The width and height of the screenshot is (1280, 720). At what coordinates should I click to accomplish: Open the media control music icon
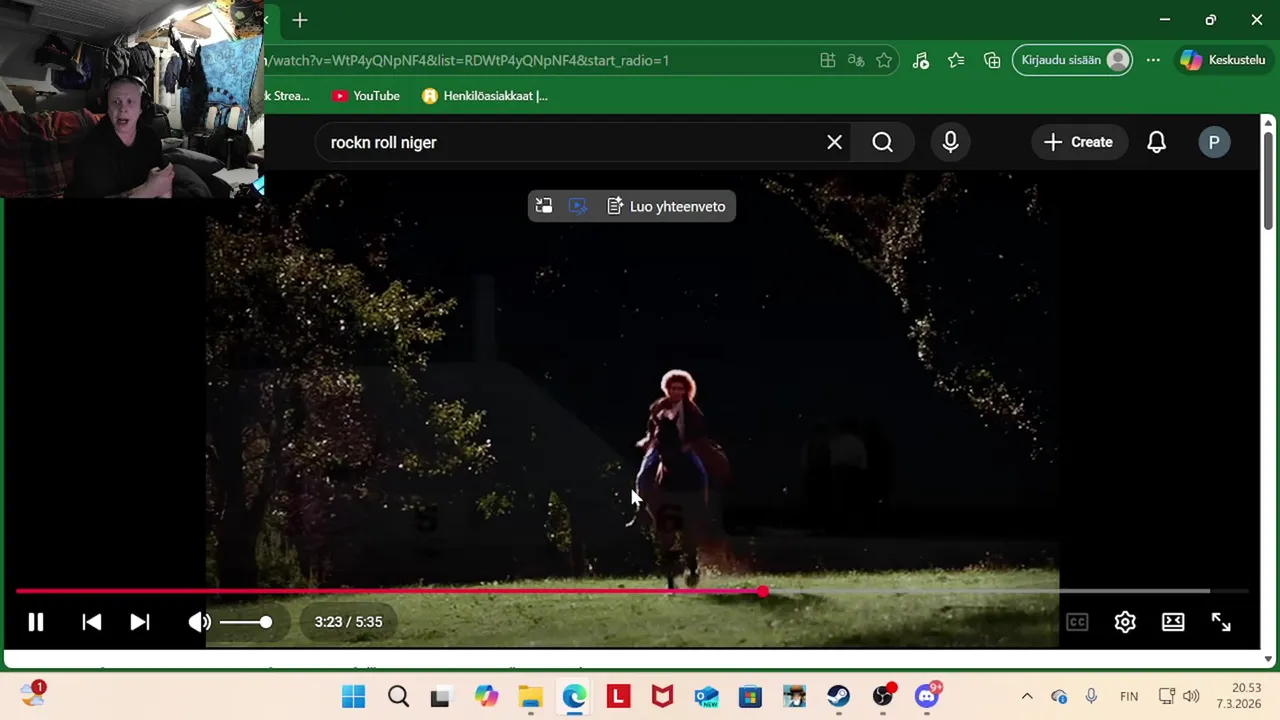[921, 60]
